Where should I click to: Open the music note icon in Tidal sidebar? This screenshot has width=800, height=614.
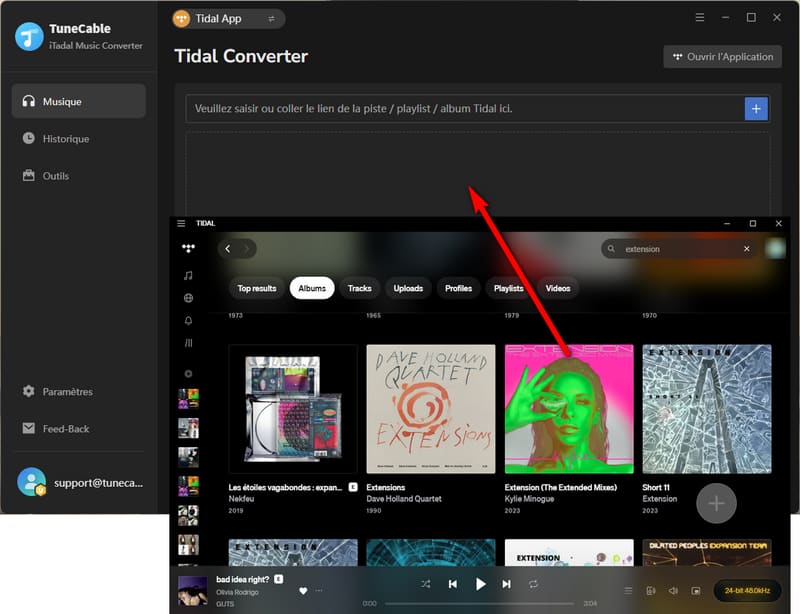188,276
